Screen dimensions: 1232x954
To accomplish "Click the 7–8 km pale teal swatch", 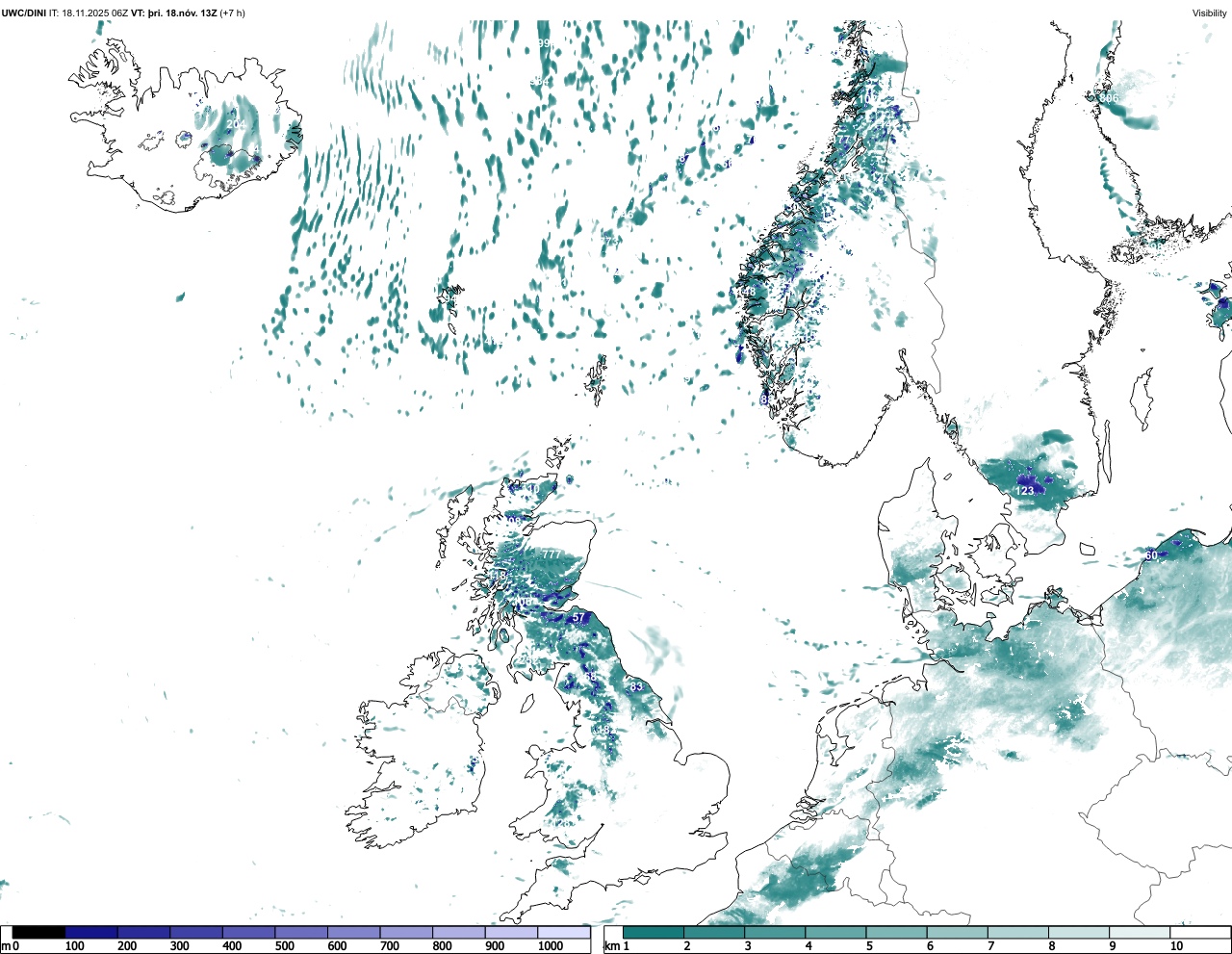I will point(1017,932).
